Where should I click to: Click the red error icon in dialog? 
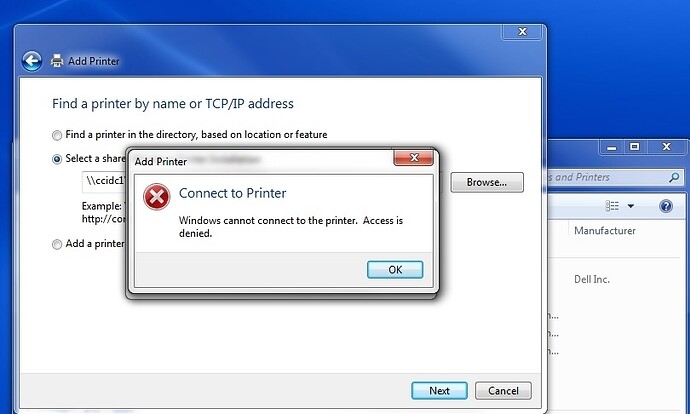156,197
